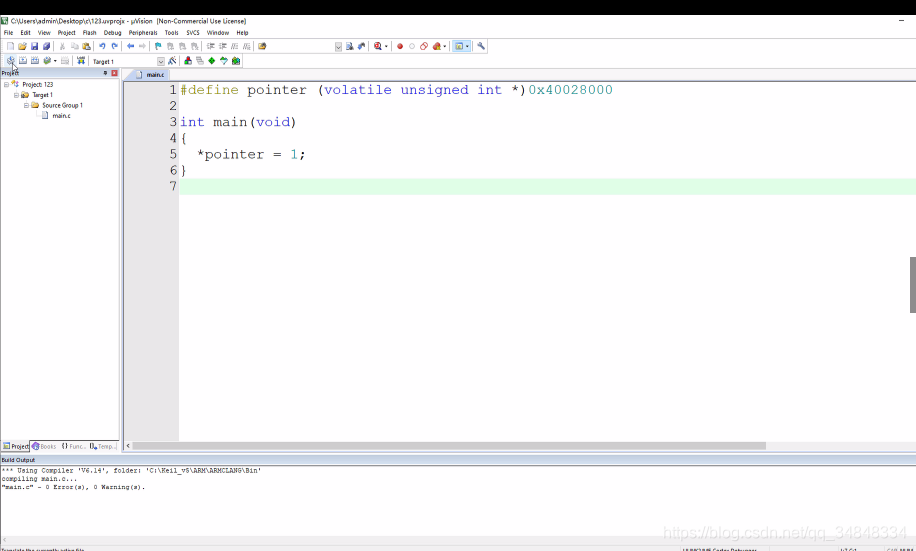The height and width of the screenshot is (551, 916).
Task: Click the horizontal scrollbar left arrow
Action: [x=128, y=446]
